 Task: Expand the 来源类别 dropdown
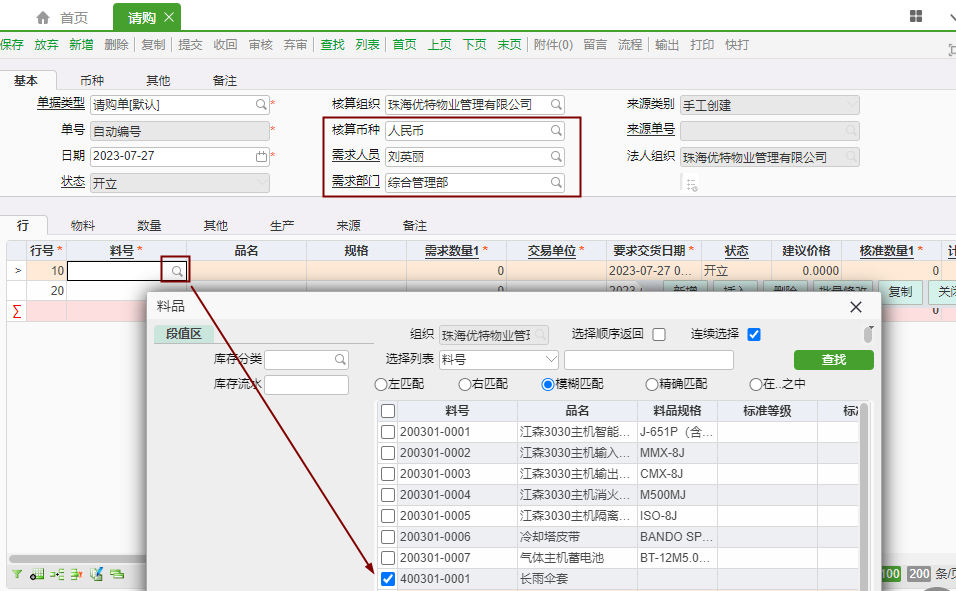click(x=851, y=104)
